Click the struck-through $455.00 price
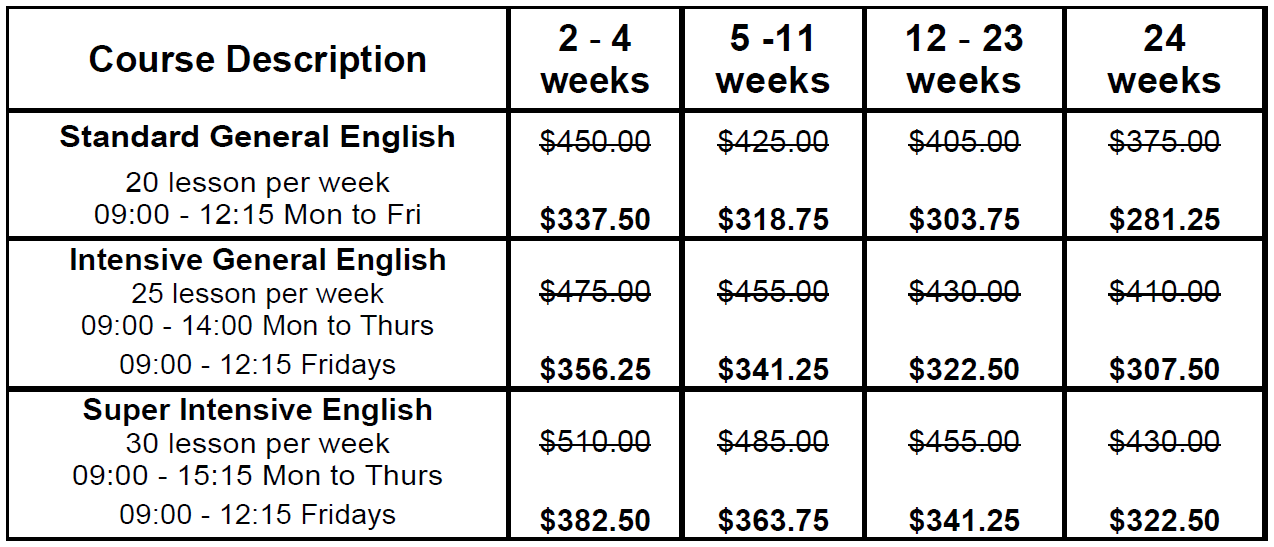This screenshot has height=547, width=1274. pos(773,292)
